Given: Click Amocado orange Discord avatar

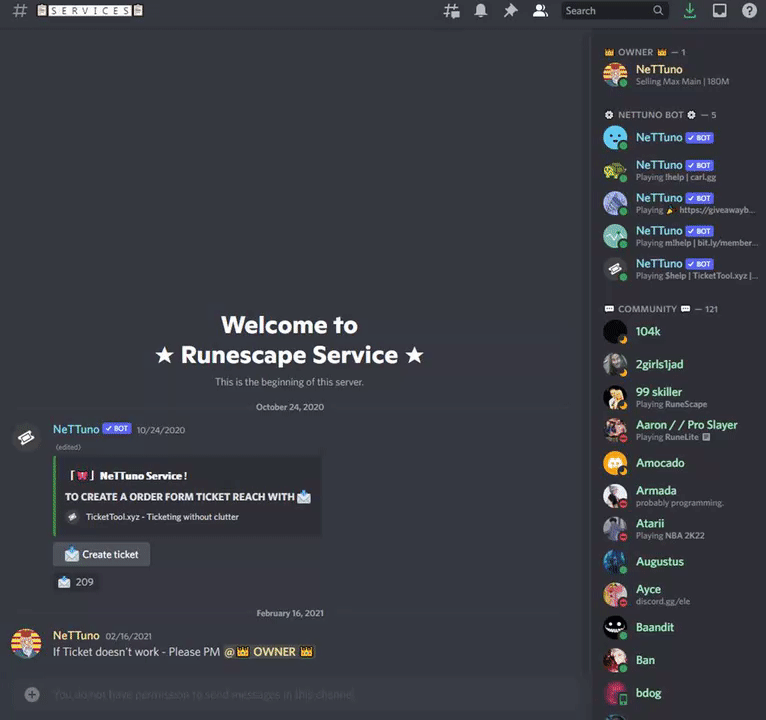Looking at the screenshot, I should click(615, 463).
